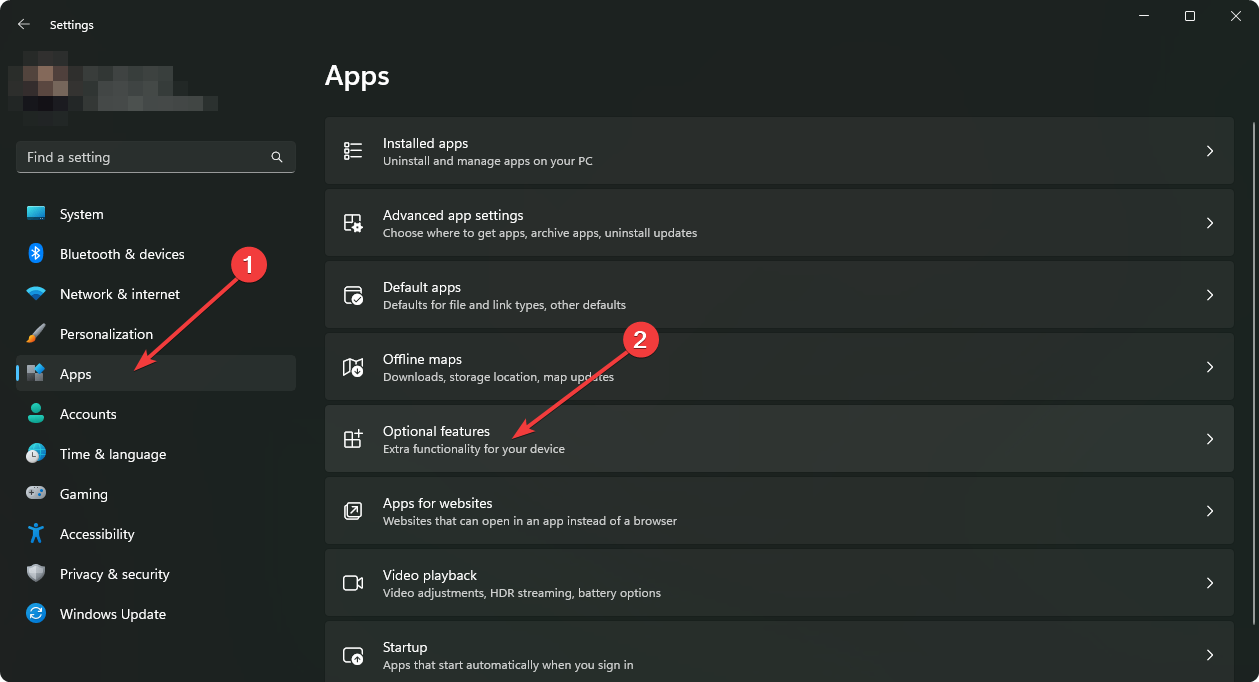The width and height of the screenshot is (1259, 682).
Task: Click the Advanced app settings icon
Action: coord(353,223)
